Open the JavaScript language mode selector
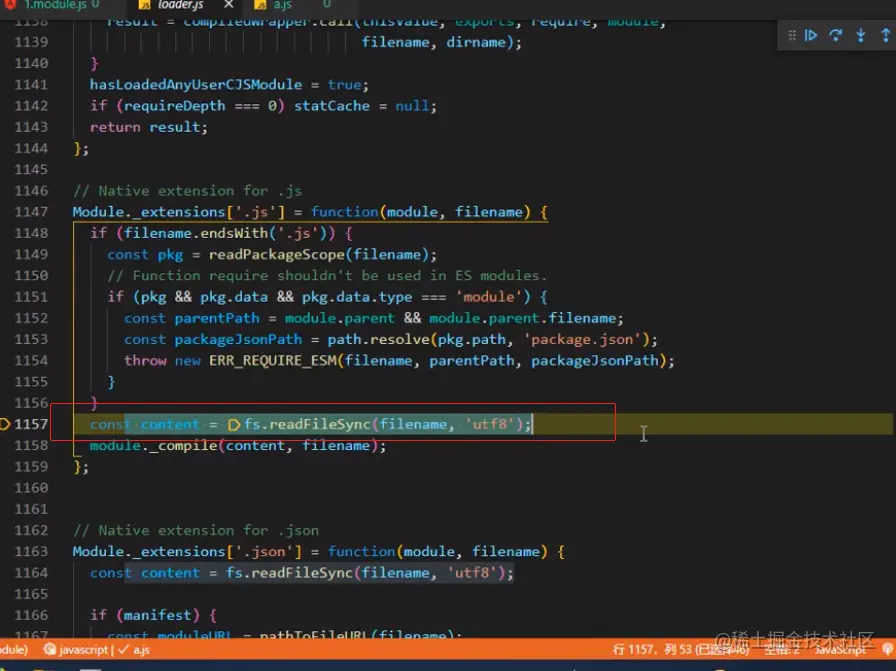Screen dimensions: 896x671 [840, 649]
